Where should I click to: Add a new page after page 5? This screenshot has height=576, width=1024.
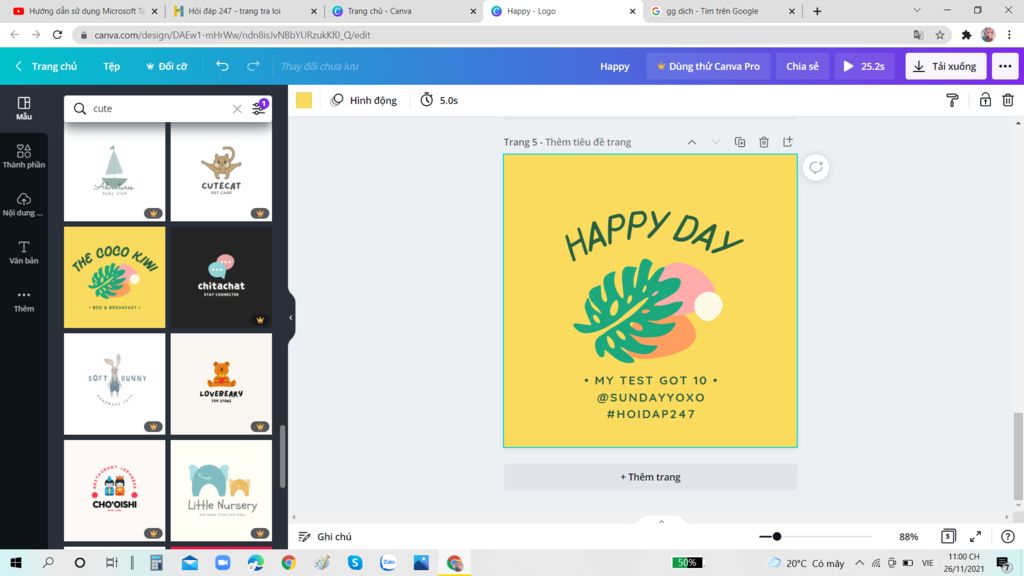[x=788, y=142]
